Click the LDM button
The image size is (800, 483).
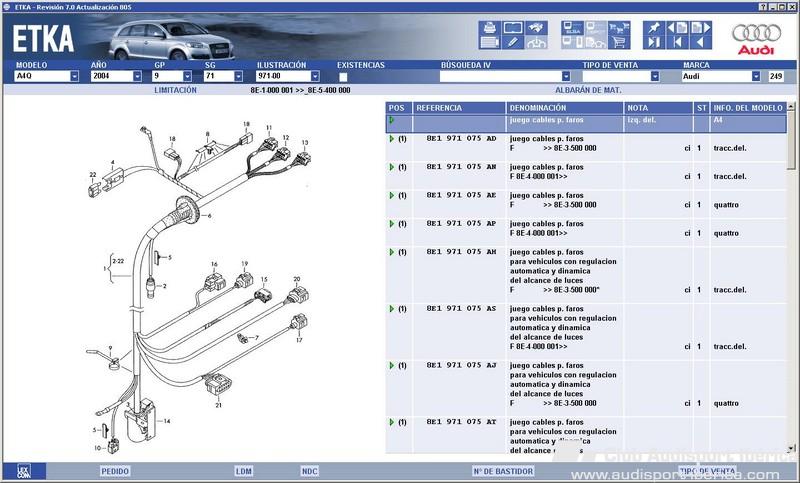(x=243, y=471)
